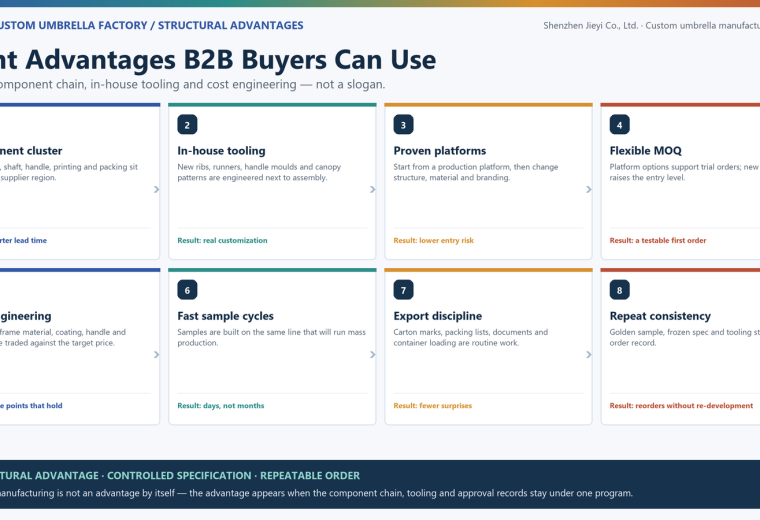This screenshot has height=520, width=760.
Task: Click the number 2 badge on In-house tooling
Action: tap(187, 125)
